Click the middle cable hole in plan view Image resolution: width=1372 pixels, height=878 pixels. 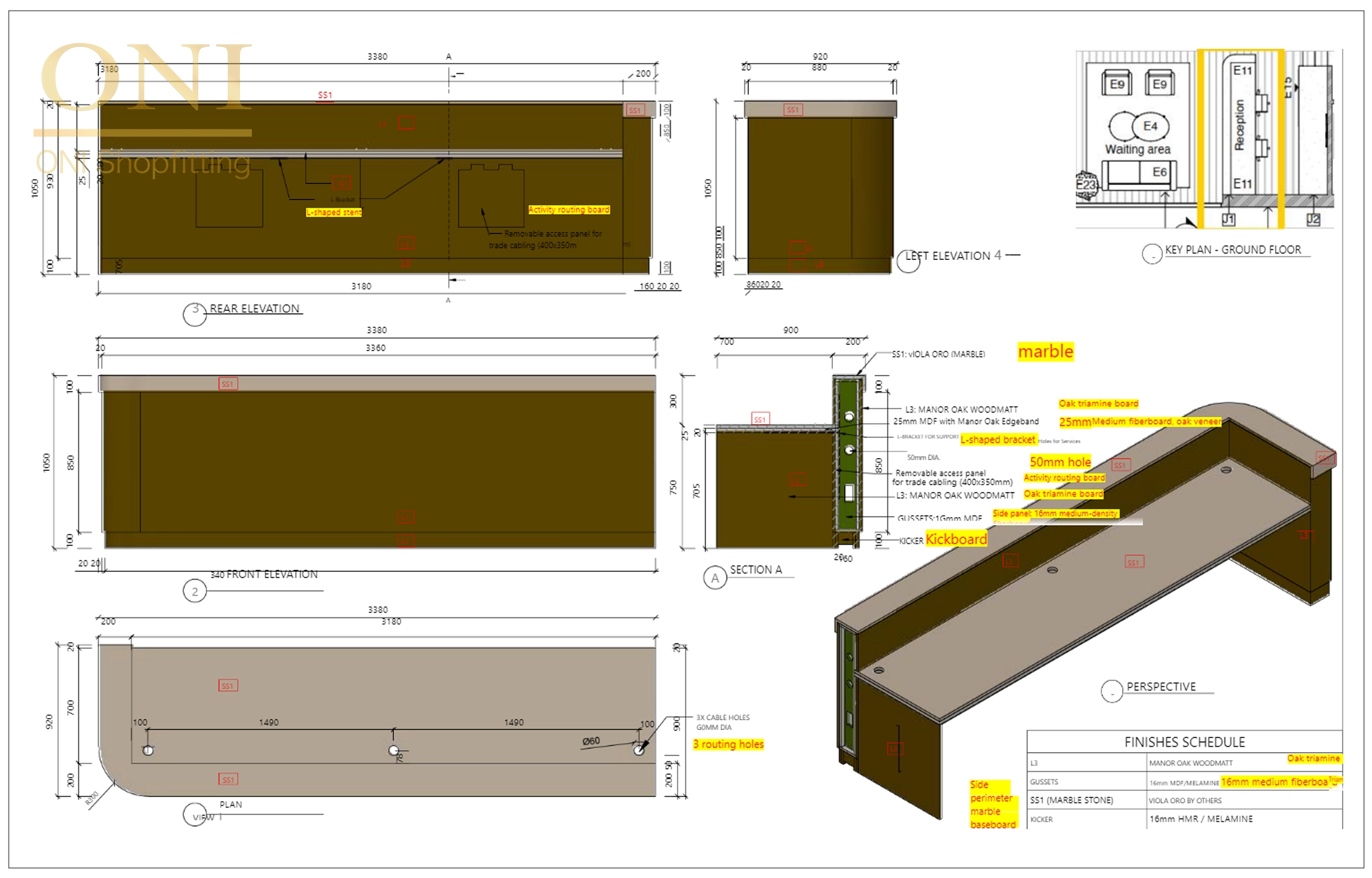pyautogui.click(x=394, y=750)
